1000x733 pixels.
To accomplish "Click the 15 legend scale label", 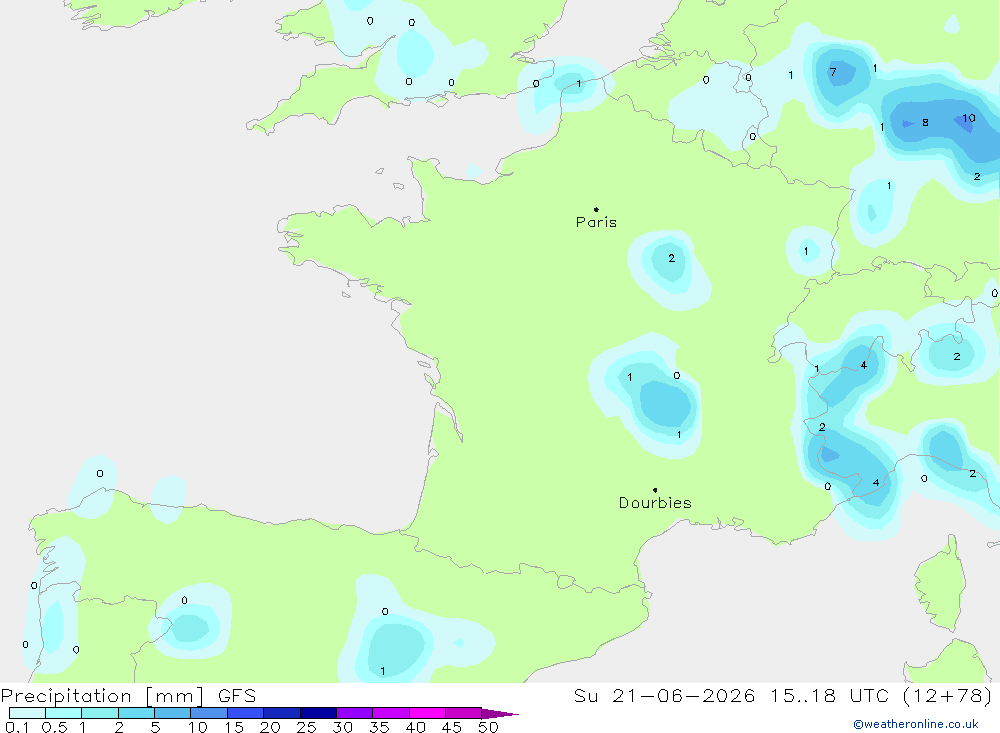I will pyautogui.click(x=234, y=727).
